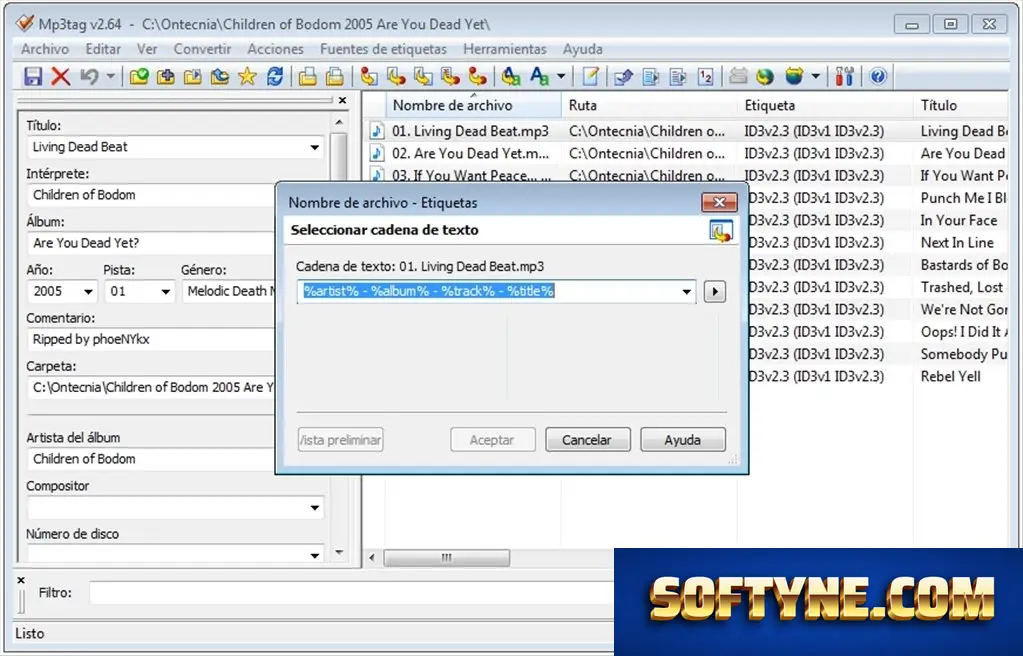This screenshot has height=656, width=1023.
Task: Click the case conversion Aa icon
Action: [x=539, y=76]
